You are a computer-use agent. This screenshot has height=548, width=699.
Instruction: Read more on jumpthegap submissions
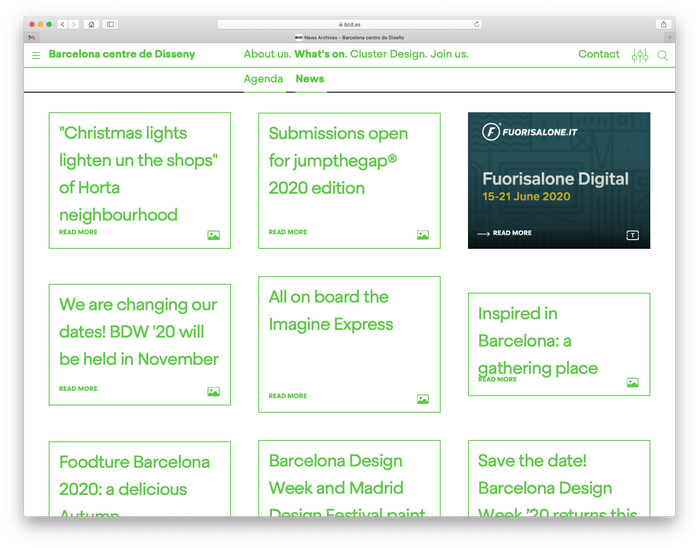(288, 232)
